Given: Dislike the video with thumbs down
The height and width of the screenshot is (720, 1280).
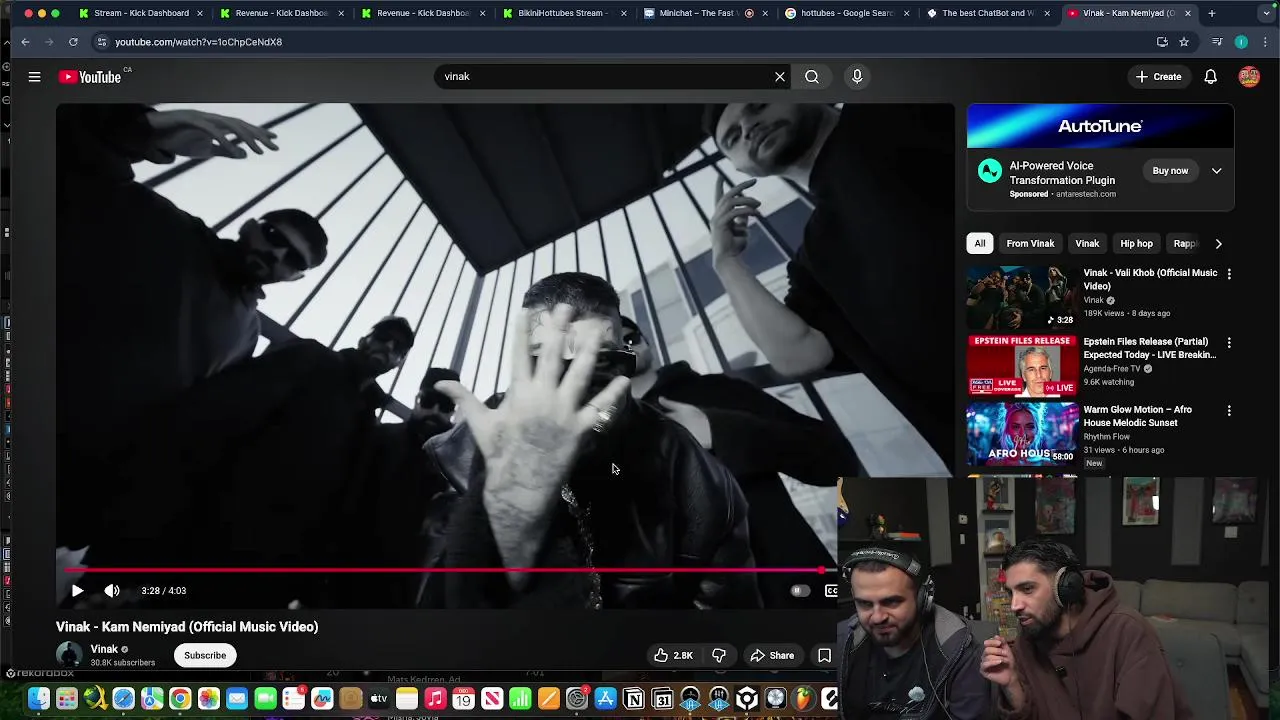Looking at the screenshot, I should tap(719, 656).
